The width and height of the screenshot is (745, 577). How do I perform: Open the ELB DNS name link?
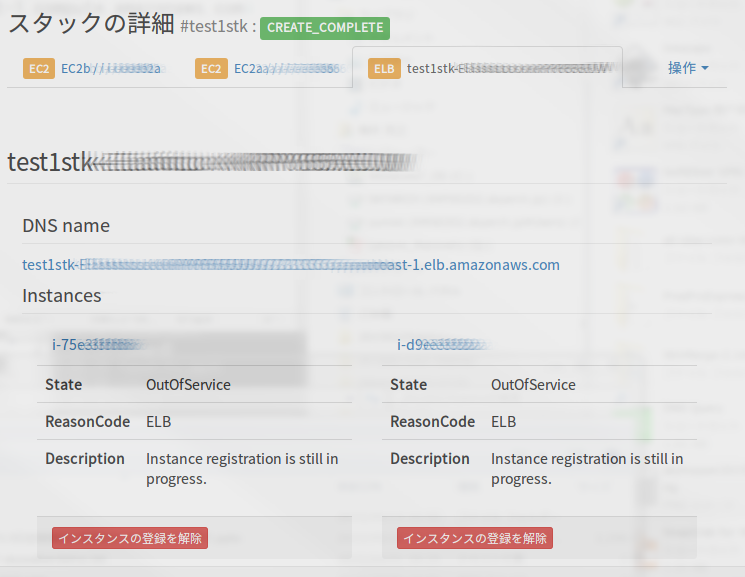[291, 265]
